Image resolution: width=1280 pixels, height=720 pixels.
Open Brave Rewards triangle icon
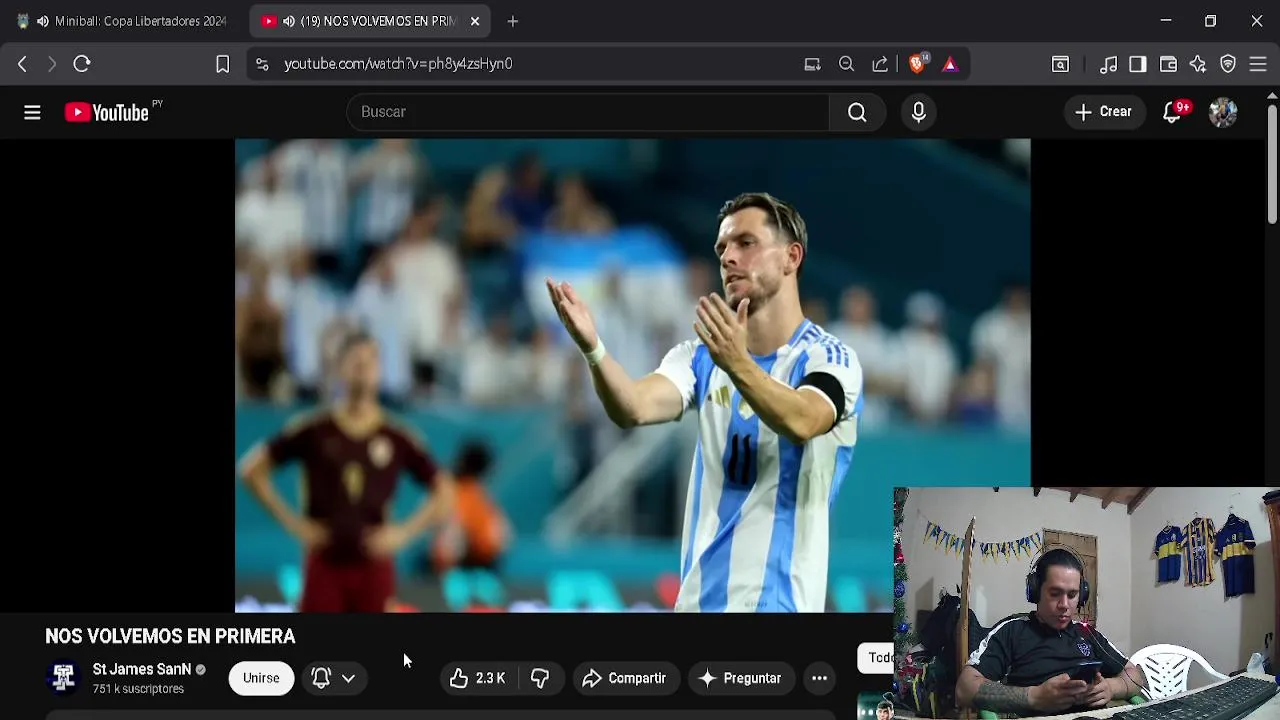pyautogui.click(x=950, y=64)
